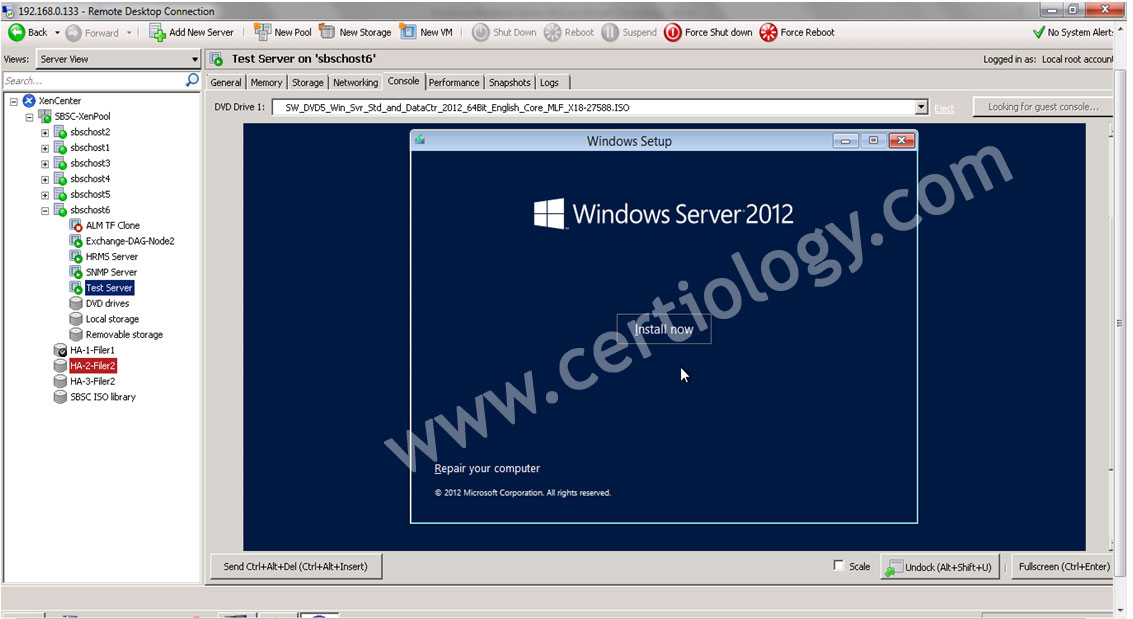Click the Reboot toolbar icon
Image resolution: width=1133 pixels, height=619 pixels.
click(x=552, y=33)
